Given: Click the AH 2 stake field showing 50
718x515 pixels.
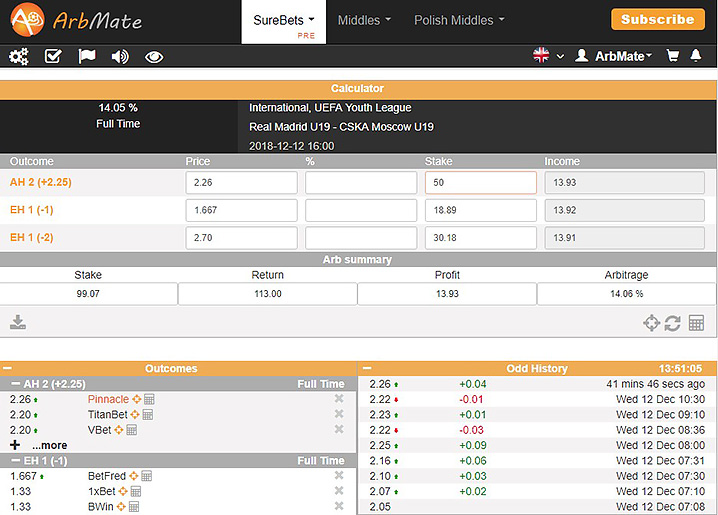Looking at the screenshot, I should [481, 183].
